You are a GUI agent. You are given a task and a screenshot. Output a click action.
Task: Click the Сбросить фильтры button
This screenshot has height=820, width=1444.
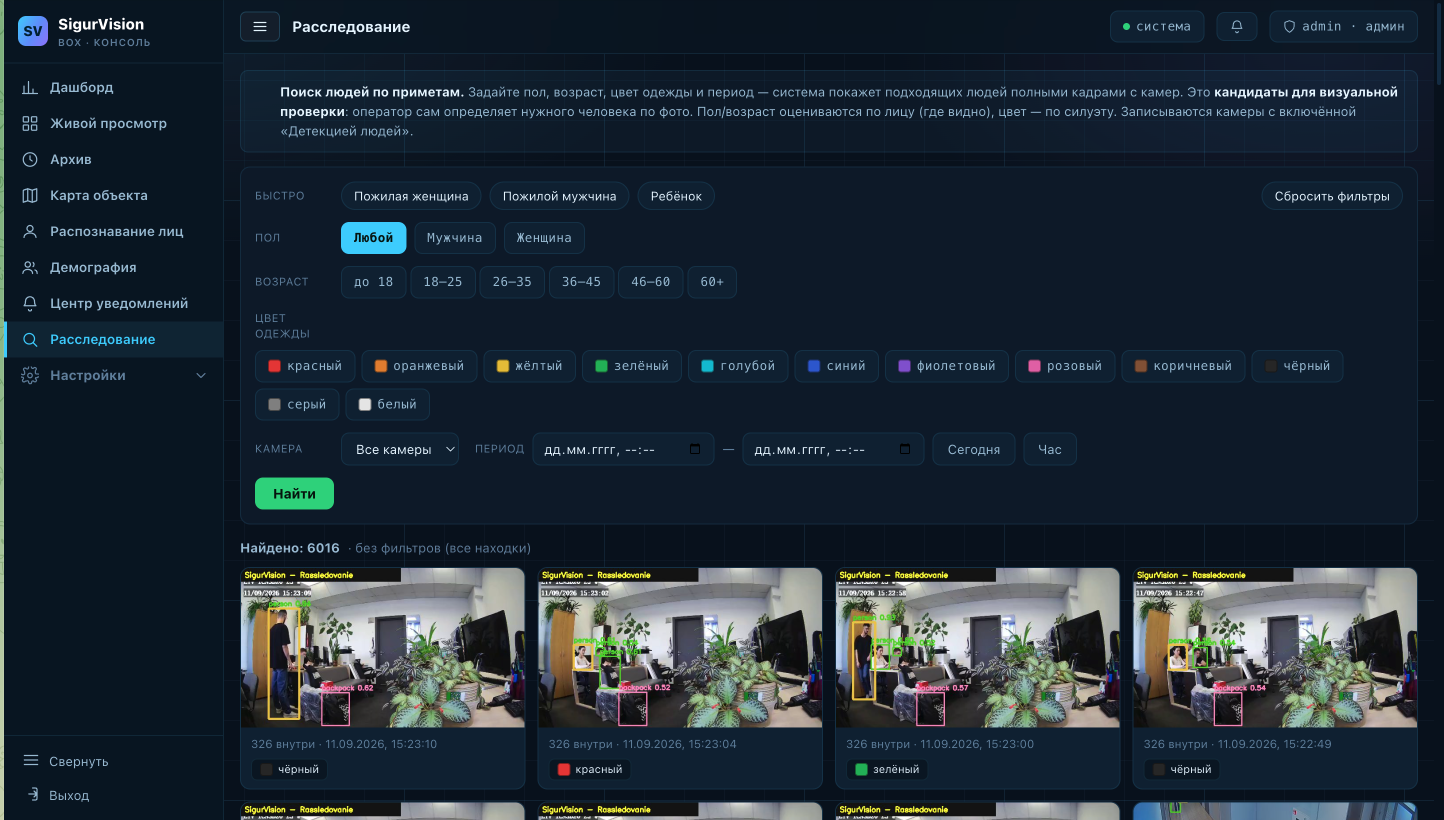pos(1332,196)
